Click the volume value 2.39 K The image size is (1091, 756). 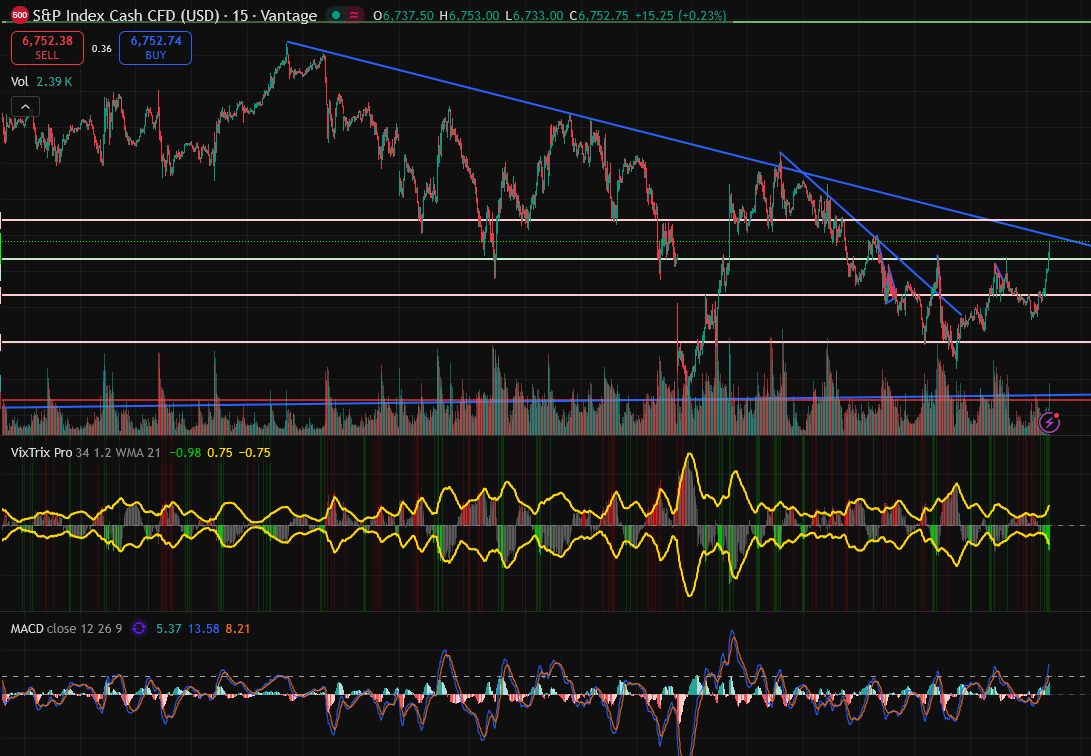click(x=54, y=82)
